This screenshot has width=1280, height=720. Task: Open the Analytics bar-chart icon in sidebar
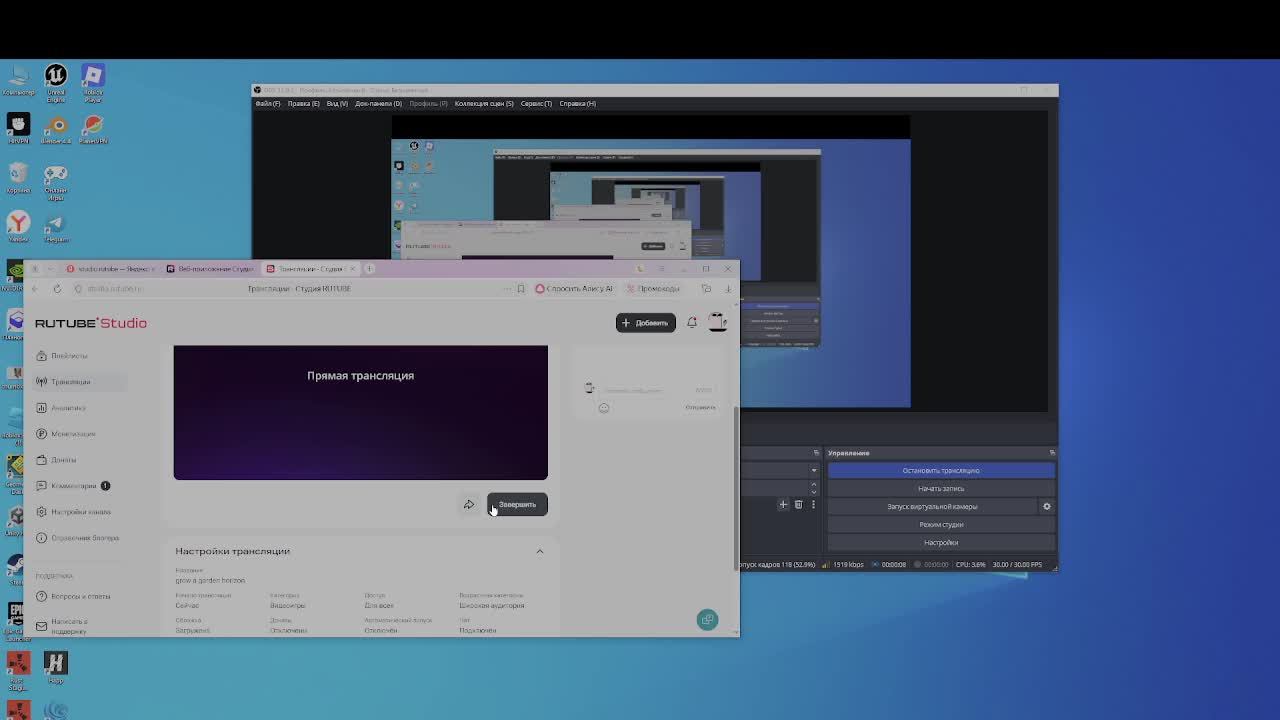41,408
